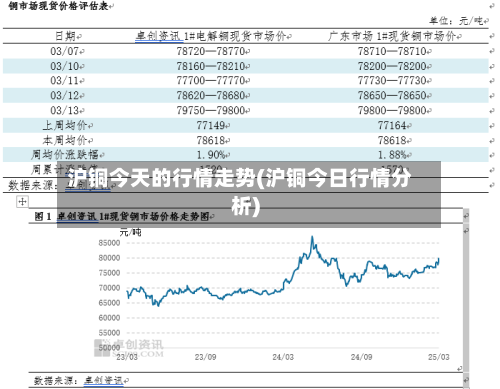Click the cell 78650—78650
This screenshot has width=500, height=389.
point(392,96)
